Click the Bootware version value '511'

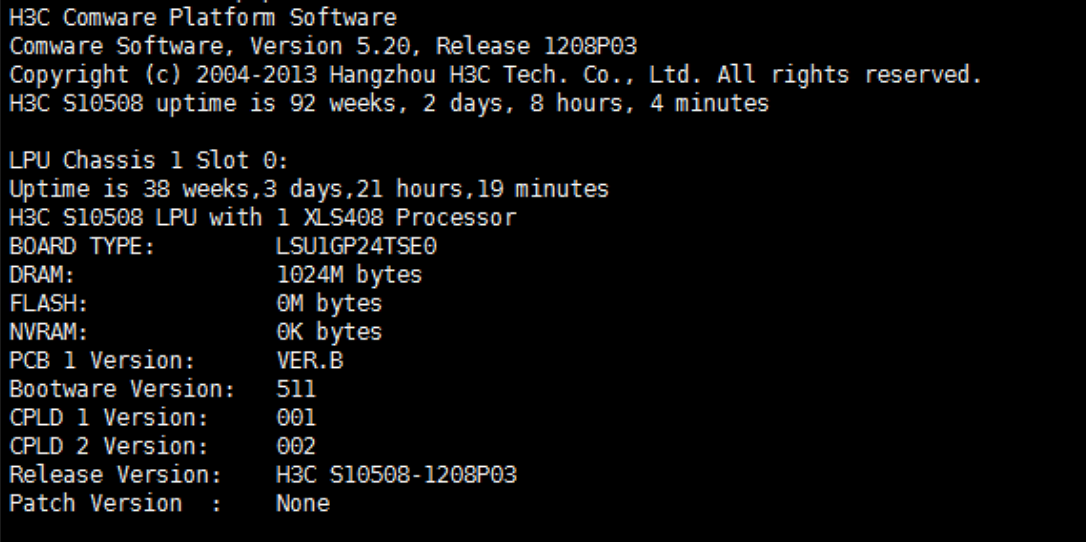click(296, 389)
